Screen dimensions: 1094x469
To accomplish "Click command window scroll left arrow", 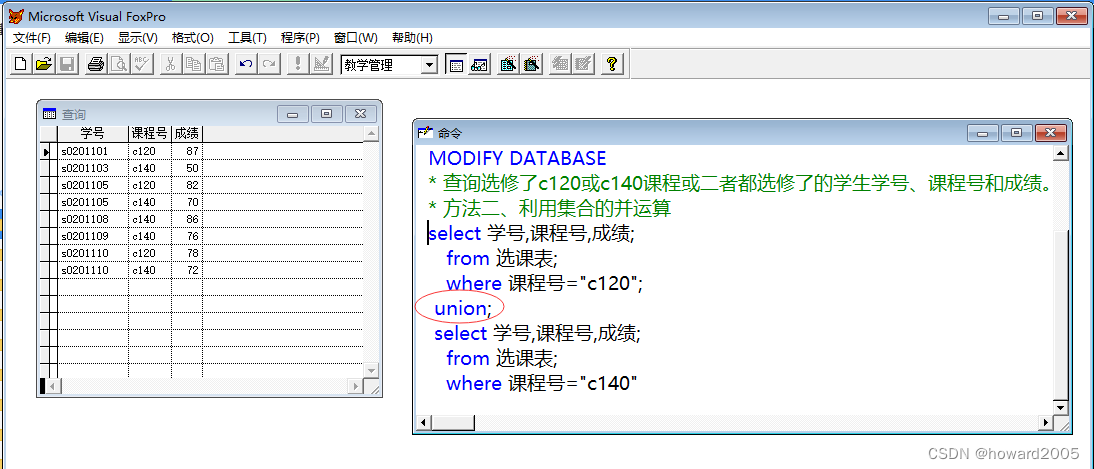I will [x=424, y=423].
